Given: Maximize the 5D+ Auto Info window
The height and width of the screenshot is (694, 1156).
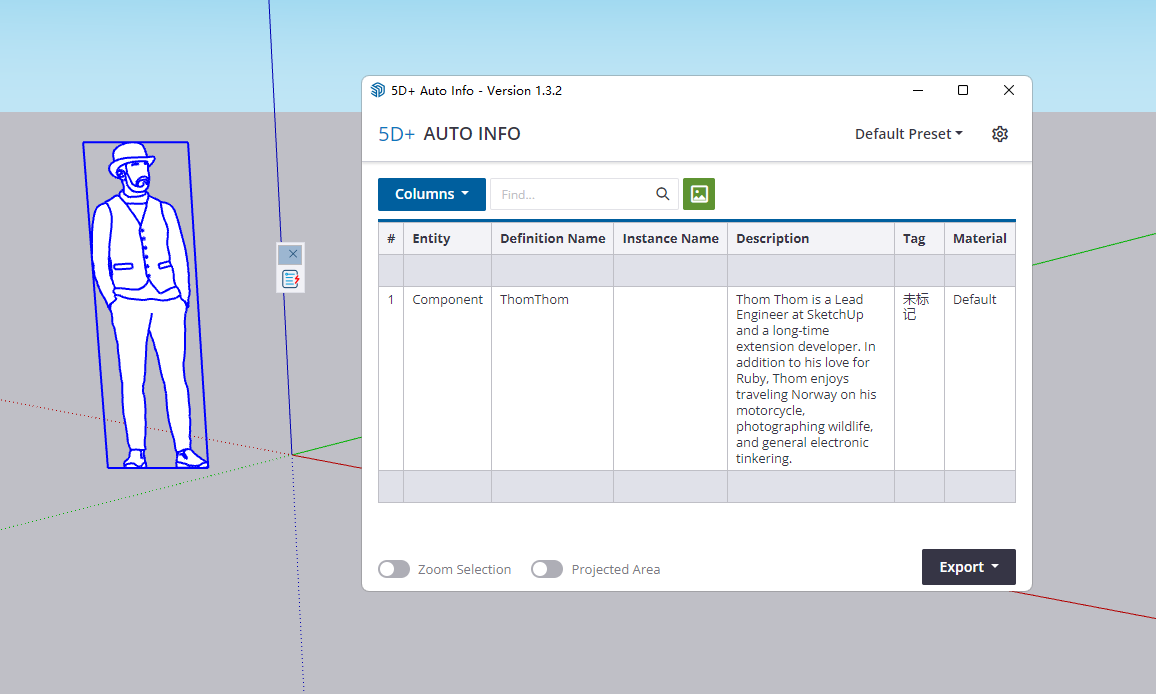Looking at the screenshot, I should [x=963, y=91].
